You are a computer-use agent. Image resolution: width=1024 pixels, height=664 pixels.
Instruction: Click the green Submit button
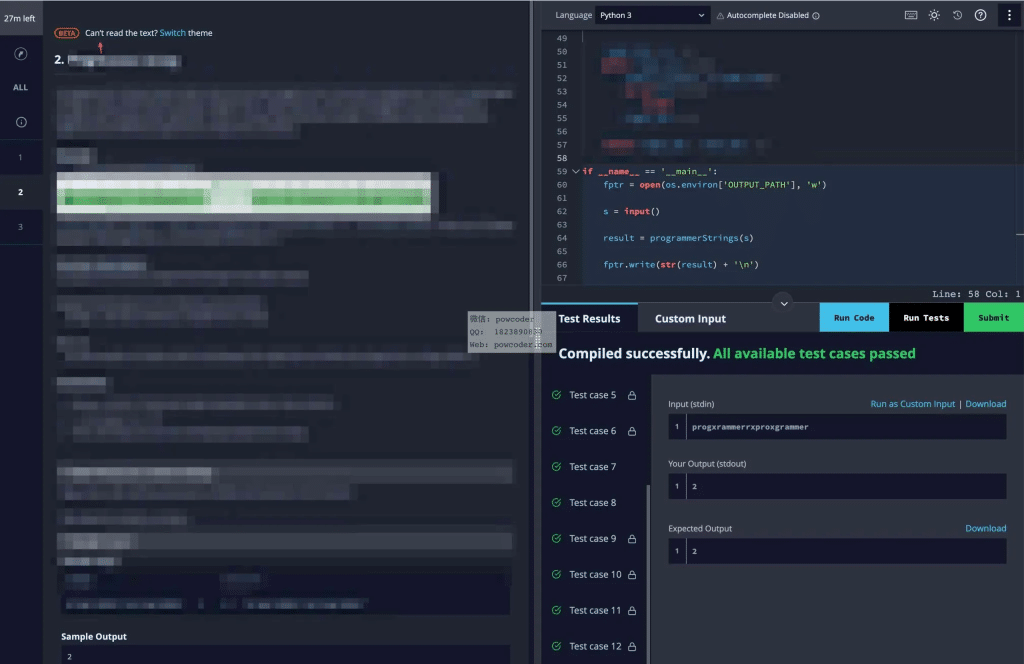[993, 317]
